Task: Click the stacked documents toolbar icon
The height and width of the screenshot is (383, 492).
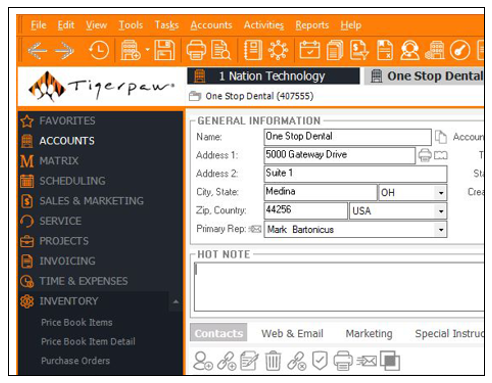Action: click(335, 50)
